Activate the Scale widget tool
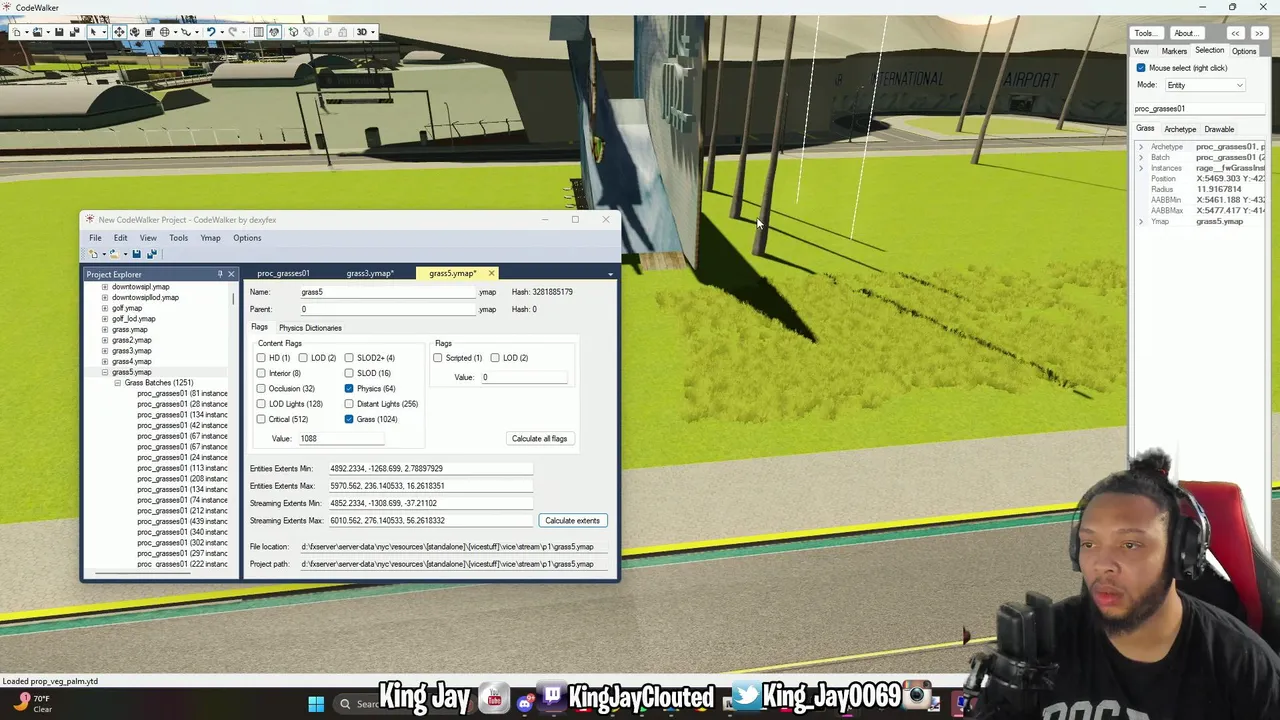The image size is (1280, 720). [x=149, y=32]
